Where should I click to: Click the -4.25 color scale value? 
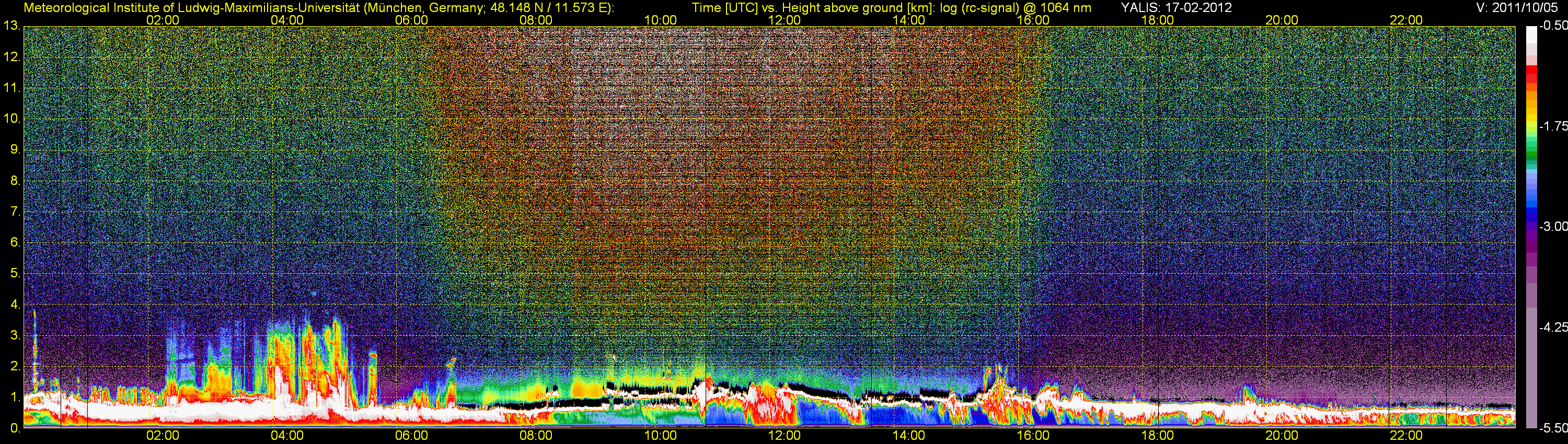tap(1552, 328)
